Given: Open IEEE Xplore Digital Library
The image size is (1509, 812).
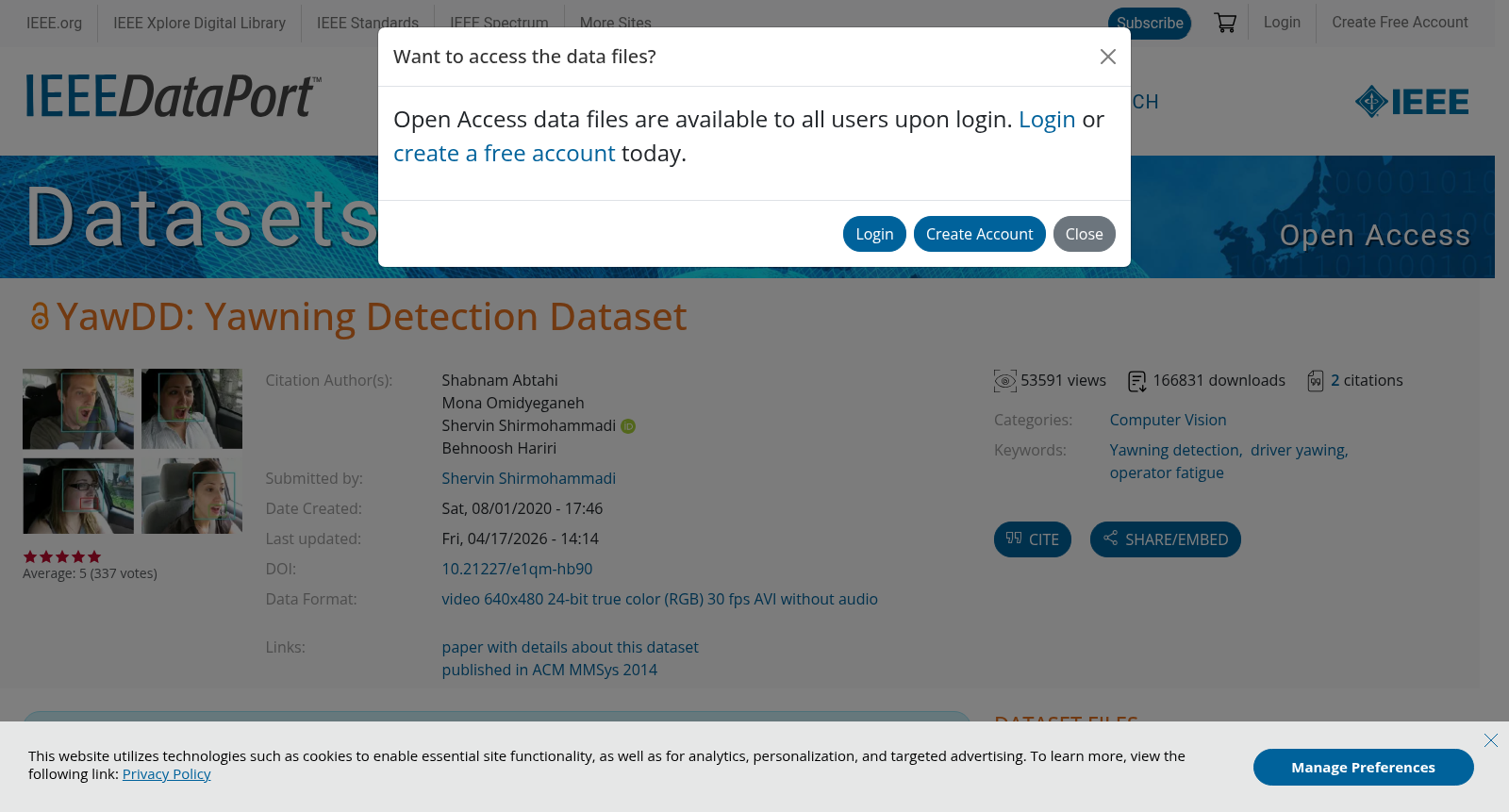Looking at the screenshot, I should [x=199, y=23].
